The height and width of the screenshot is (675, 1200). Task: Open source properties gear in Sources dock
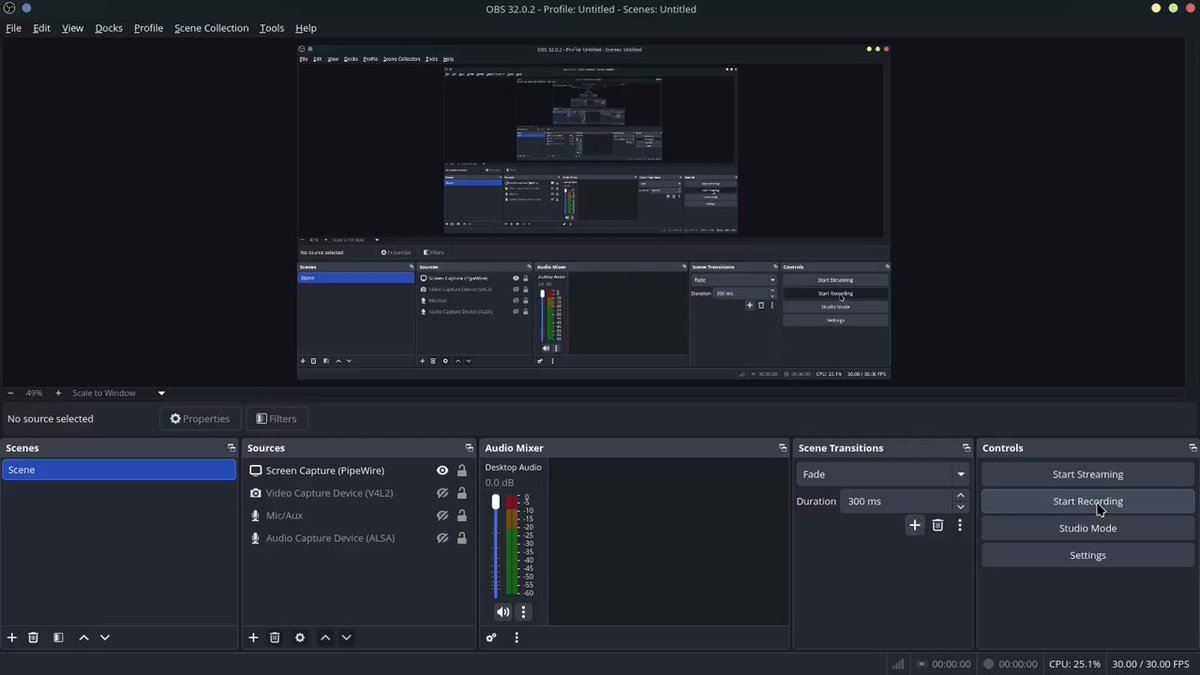300,637
